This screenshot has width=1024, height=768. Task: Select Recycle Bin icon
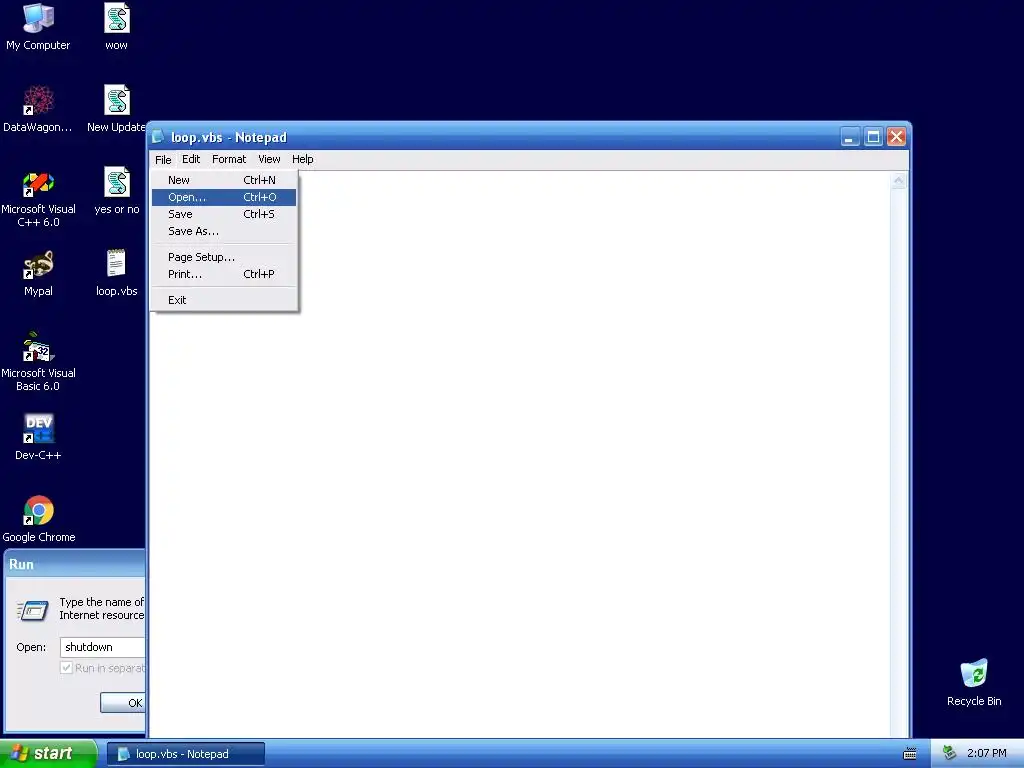[974, 683]
